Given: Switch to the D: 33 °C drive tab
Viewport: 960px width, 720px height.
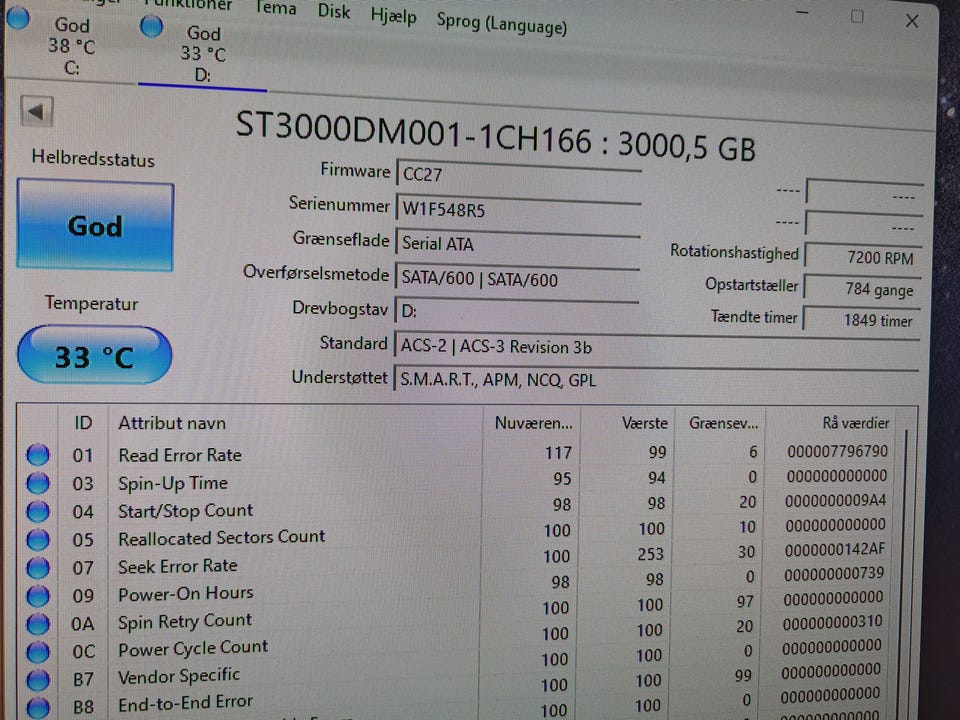Looking at the screenshot, I should point(203,54).
